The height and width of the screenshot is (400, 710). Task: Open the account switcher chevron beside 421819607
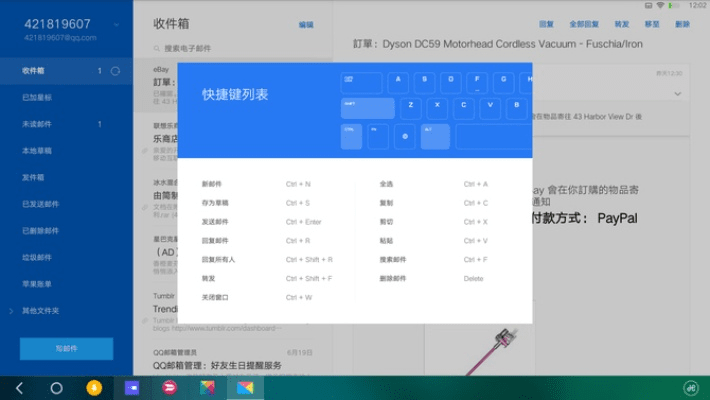[x=116, y=25]
